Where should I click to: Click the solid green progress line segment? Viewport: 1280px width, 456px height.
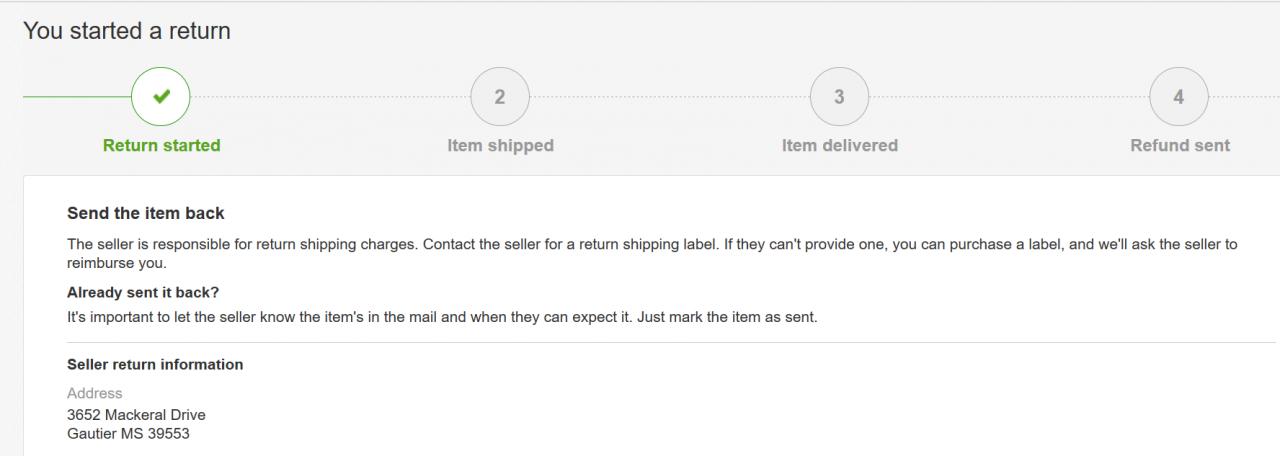(76, 97)
